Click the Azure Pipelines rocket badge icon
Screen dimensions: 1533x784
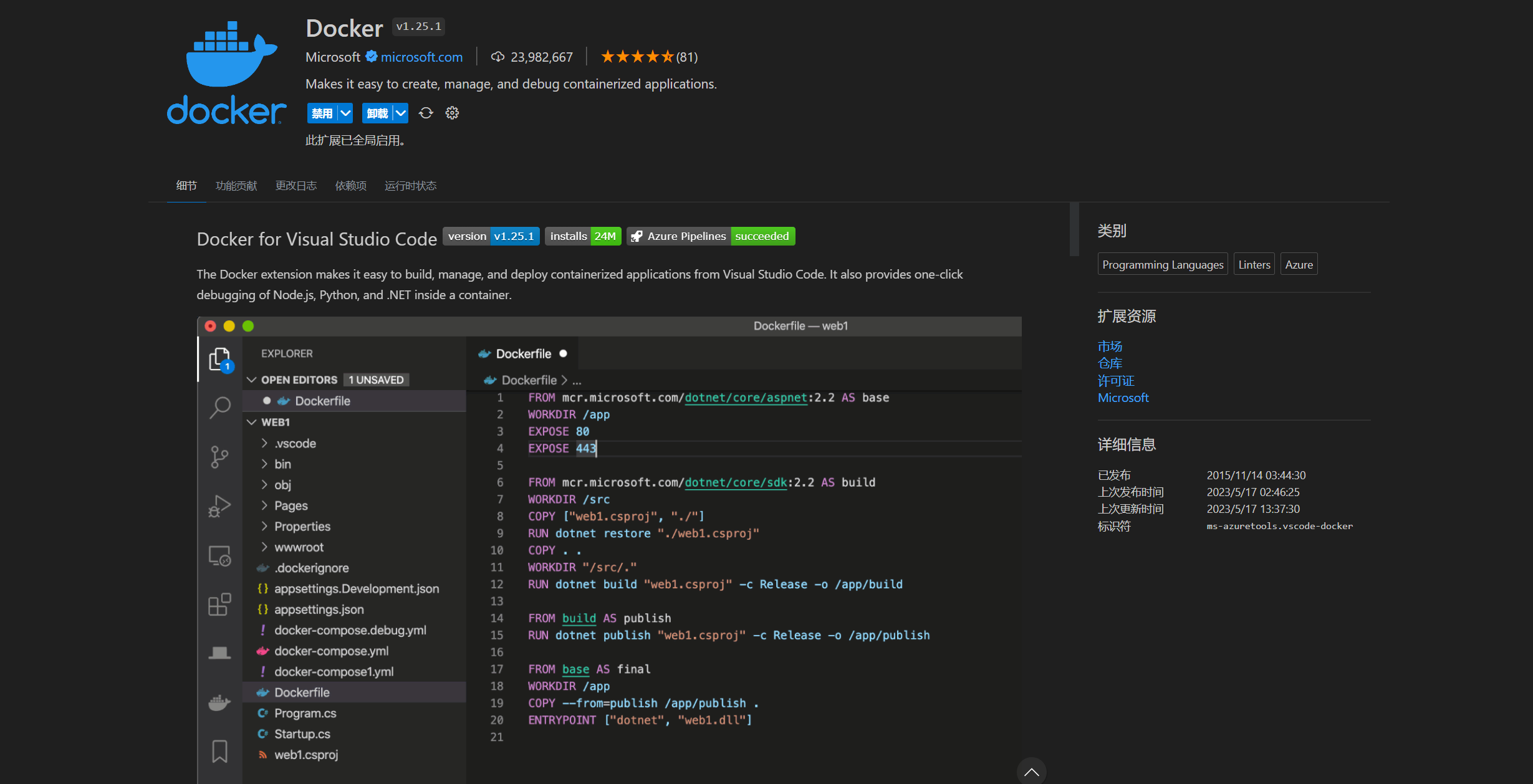point(637,236)
